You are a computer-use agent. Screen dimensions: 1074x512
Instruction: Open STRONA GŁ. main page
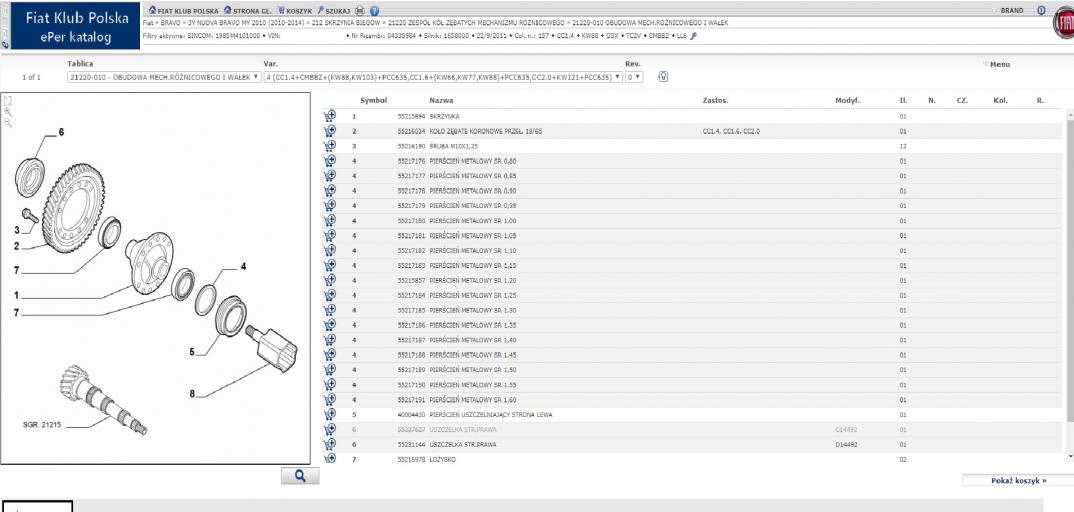pos(247,11)
